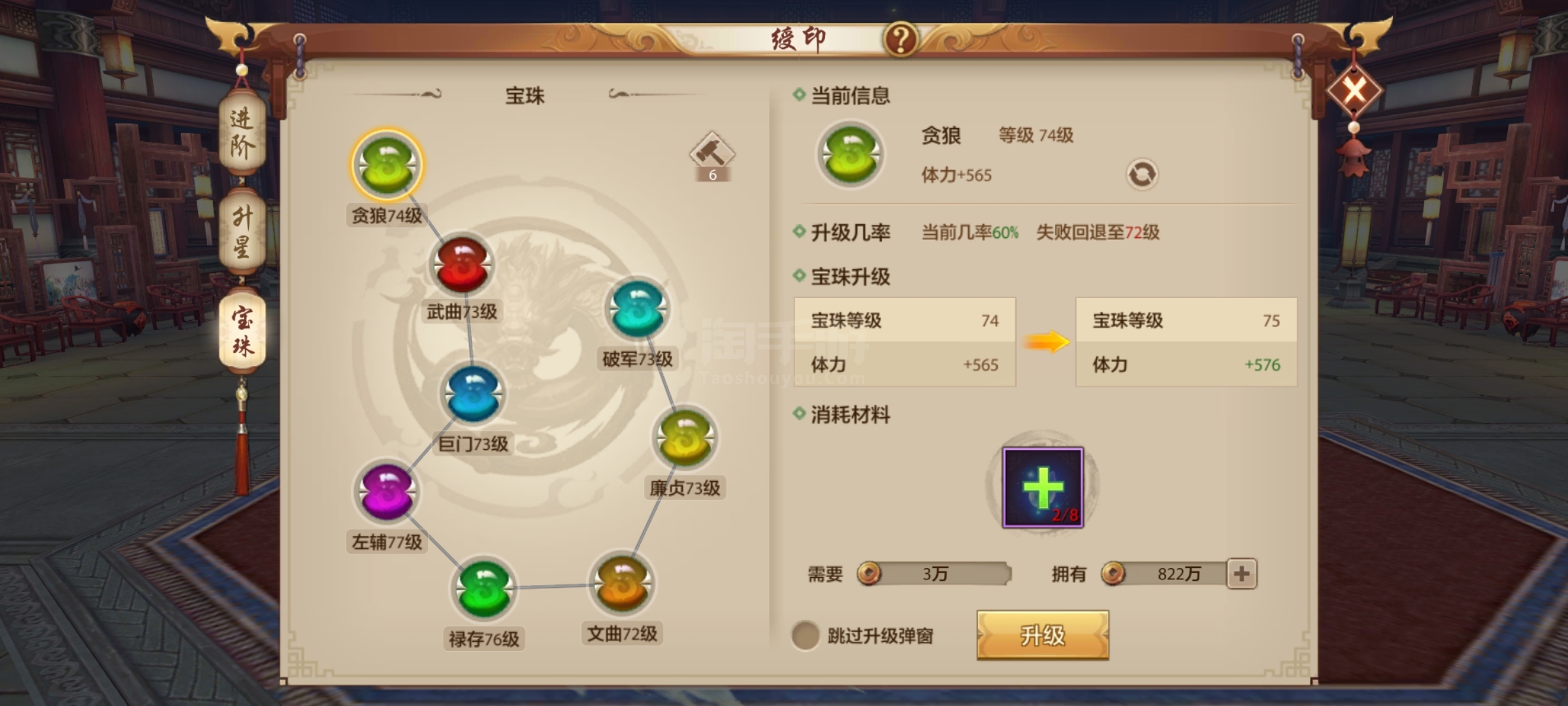Select the blue 巨门 73级 orb
The height and width of the screenshot is (706, 1568).
[x=473, y=395]
